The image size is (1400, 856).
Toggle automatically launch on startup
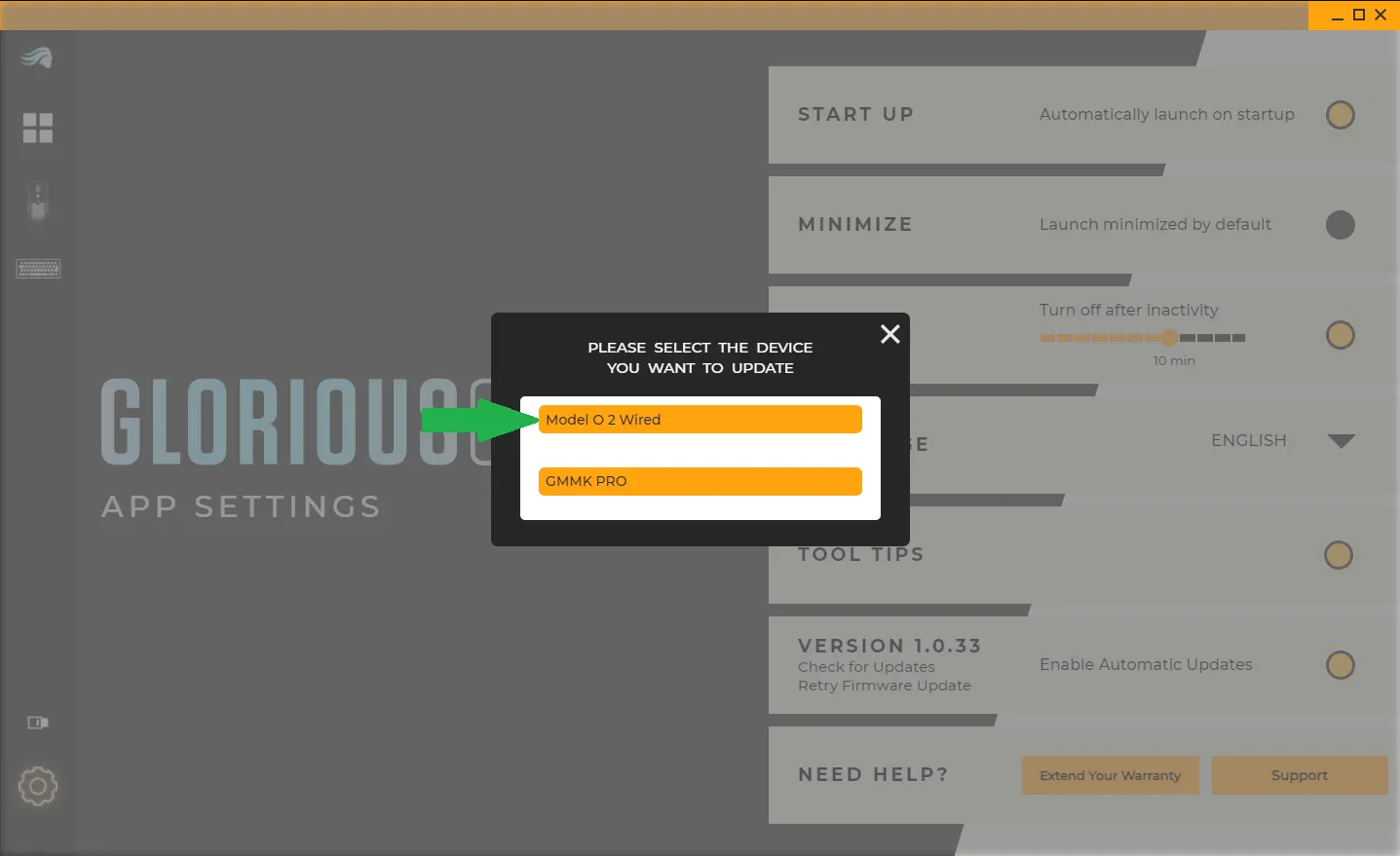[x=1341, y=115]
